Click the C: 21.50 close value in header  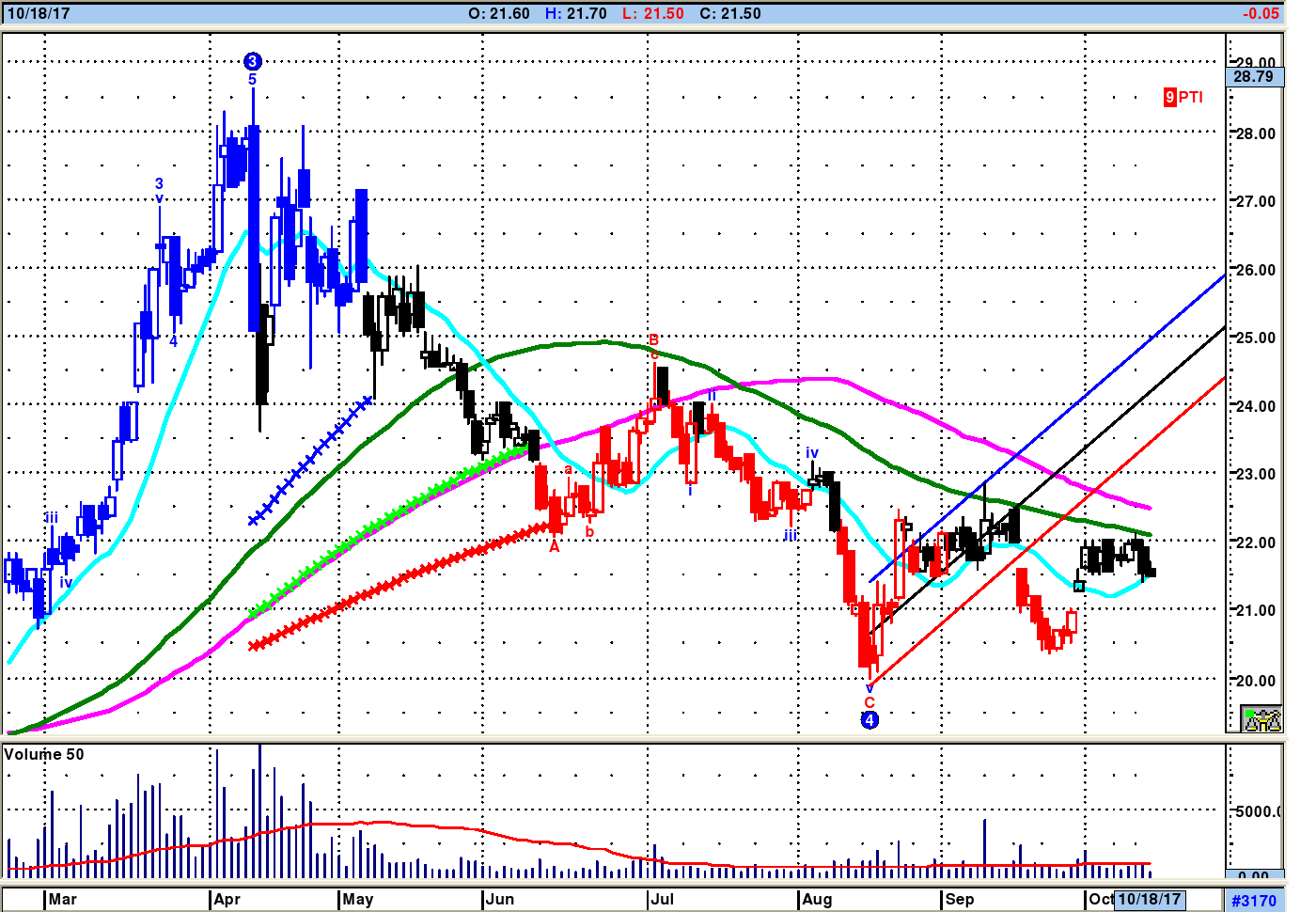(x=728, y=13)
